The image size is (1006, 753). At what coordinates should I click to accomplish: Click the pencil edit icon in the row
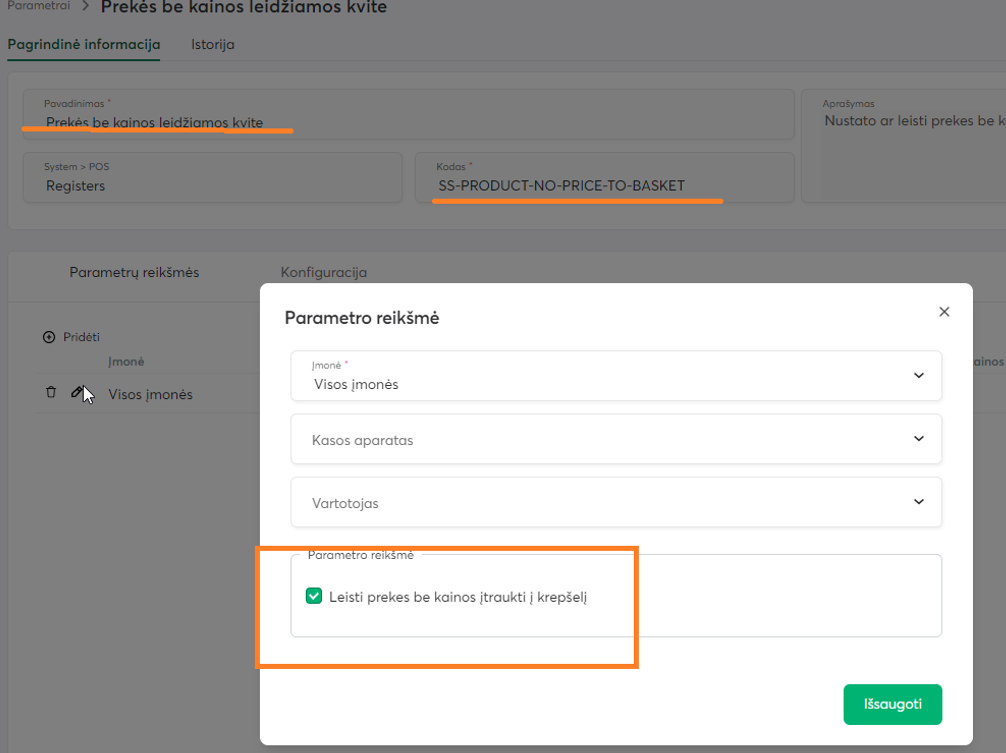pos(77,393)
